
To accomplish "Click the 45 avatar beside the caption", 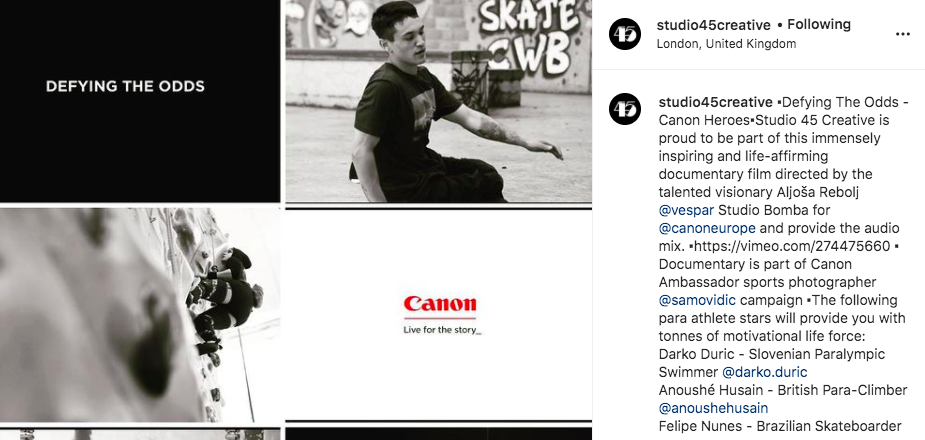I will tap(625, 109).
